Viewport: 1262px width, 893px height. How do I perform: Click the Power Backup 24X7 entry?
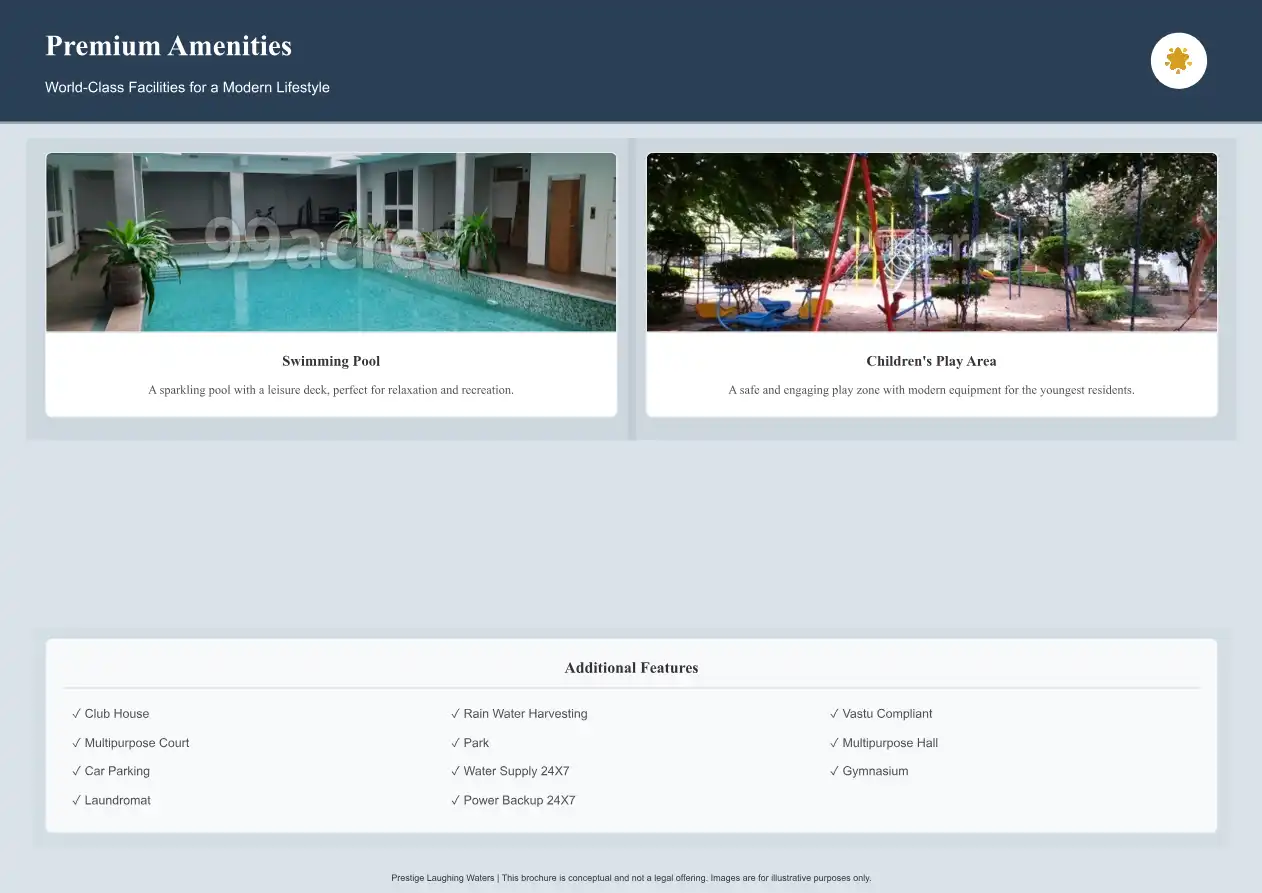(518, 800)
